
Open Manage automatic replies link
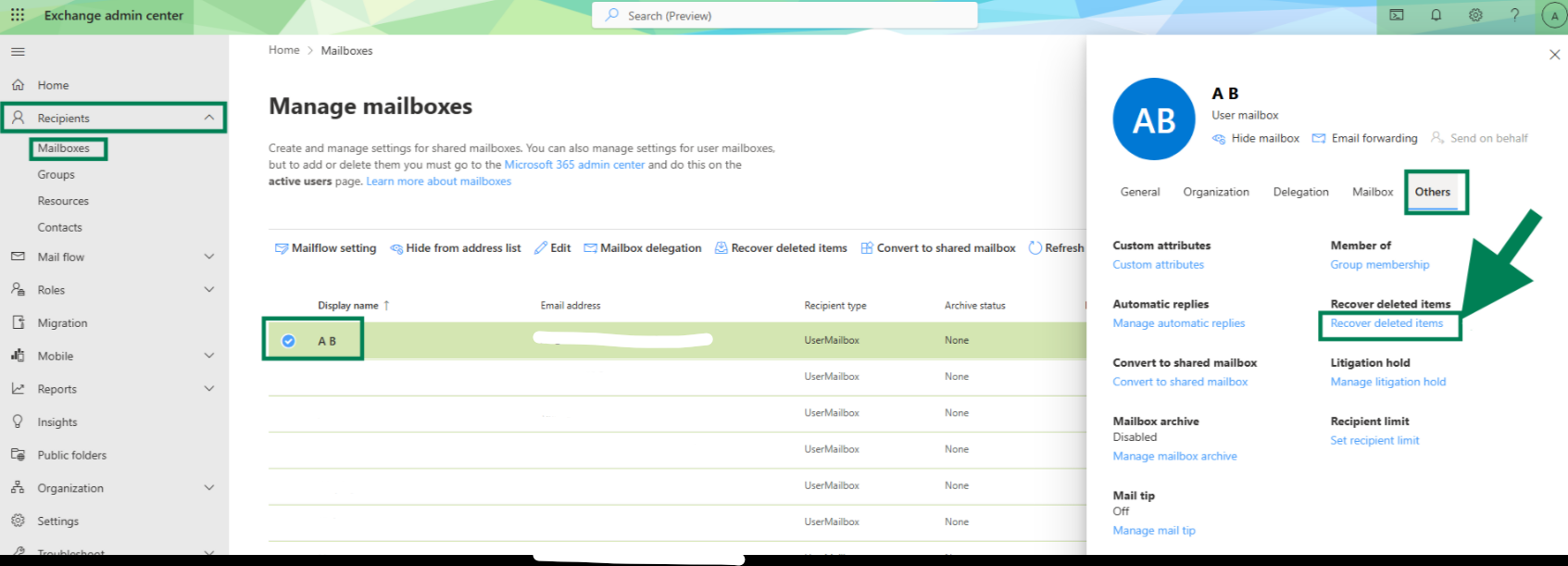click(1179, 323)
